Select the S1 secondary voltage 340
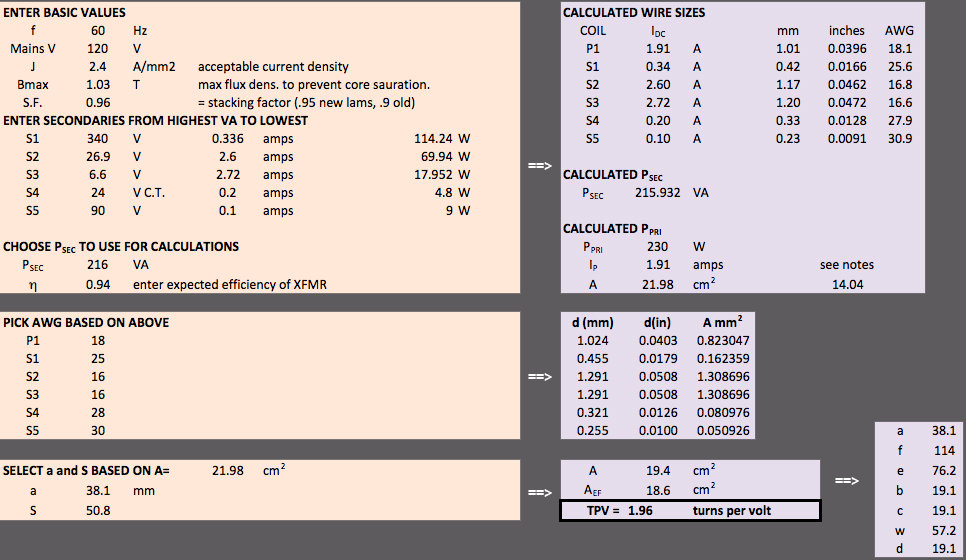 (98, 139)
